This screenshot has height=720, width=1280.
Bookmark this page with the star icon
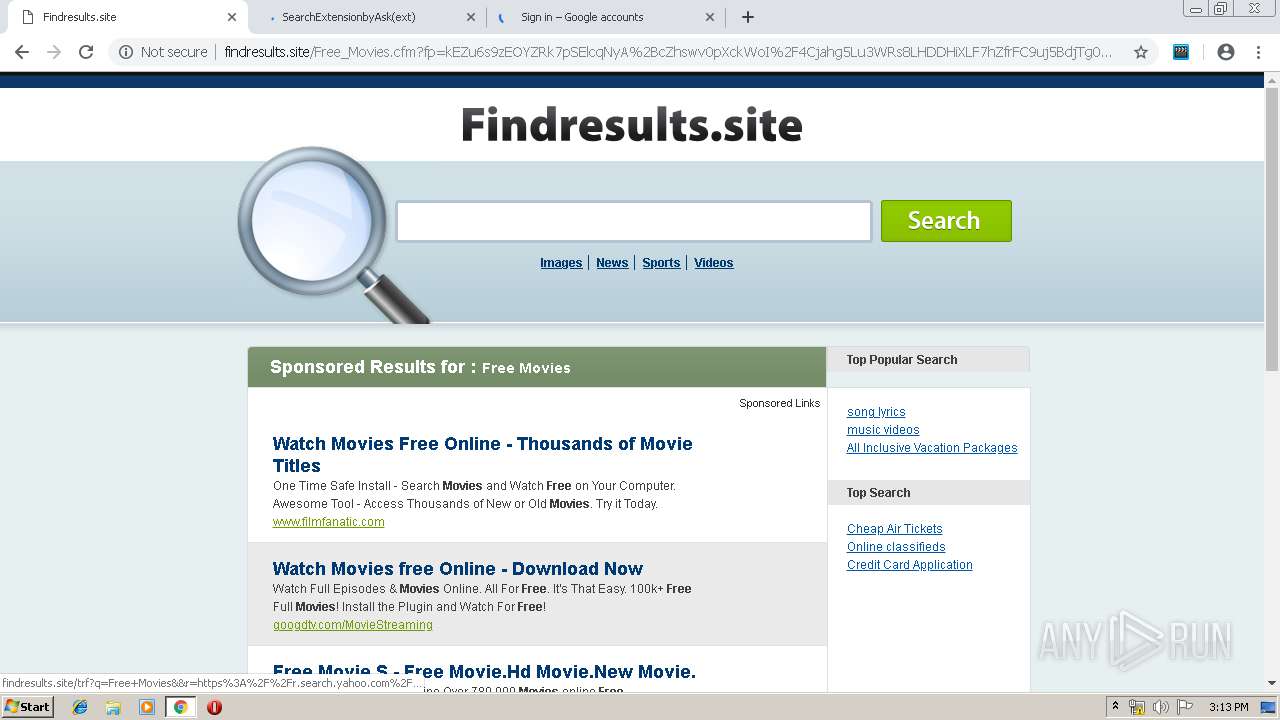[1140, 52]
